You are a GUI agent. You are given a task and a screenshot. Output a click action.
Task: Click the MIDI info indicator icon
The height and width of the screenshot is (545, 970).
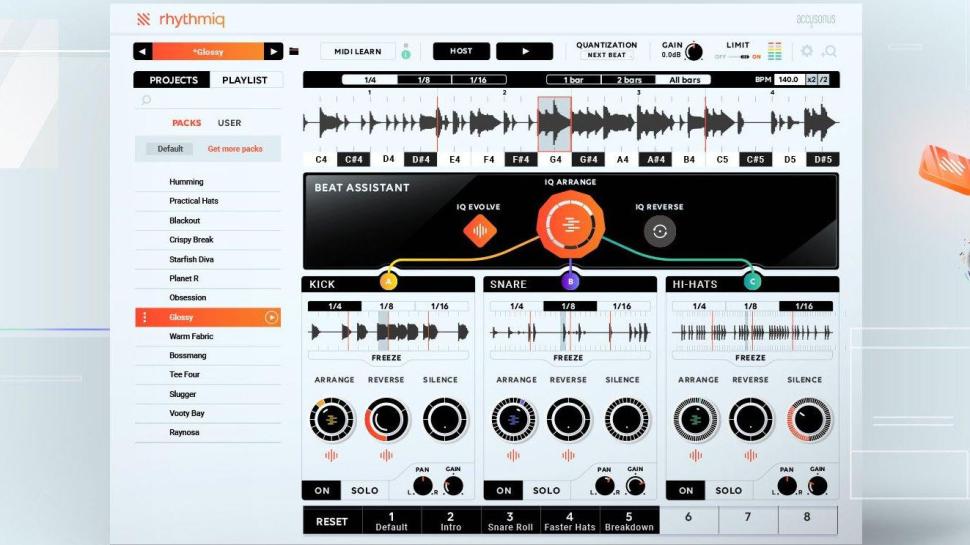[x=406, y=52]
